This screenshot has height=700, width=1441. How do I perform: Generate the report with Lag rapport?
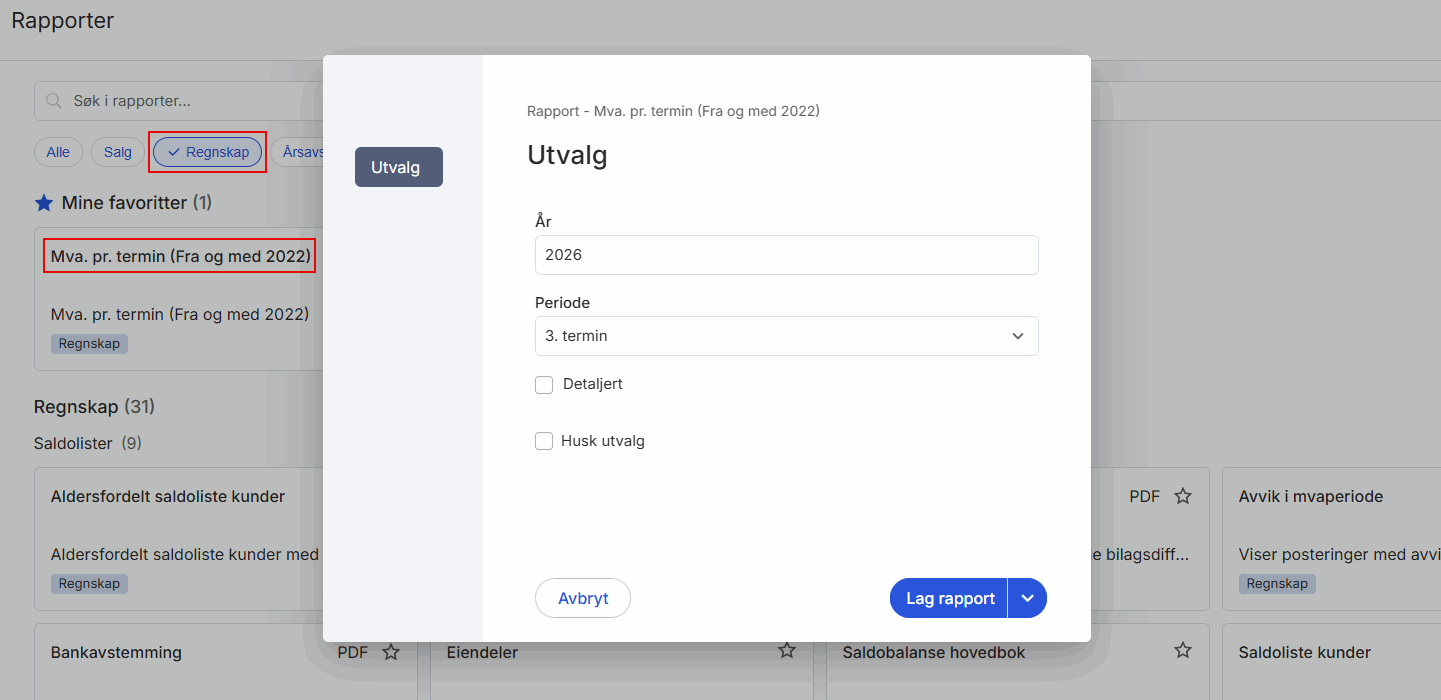pos(950,598)
